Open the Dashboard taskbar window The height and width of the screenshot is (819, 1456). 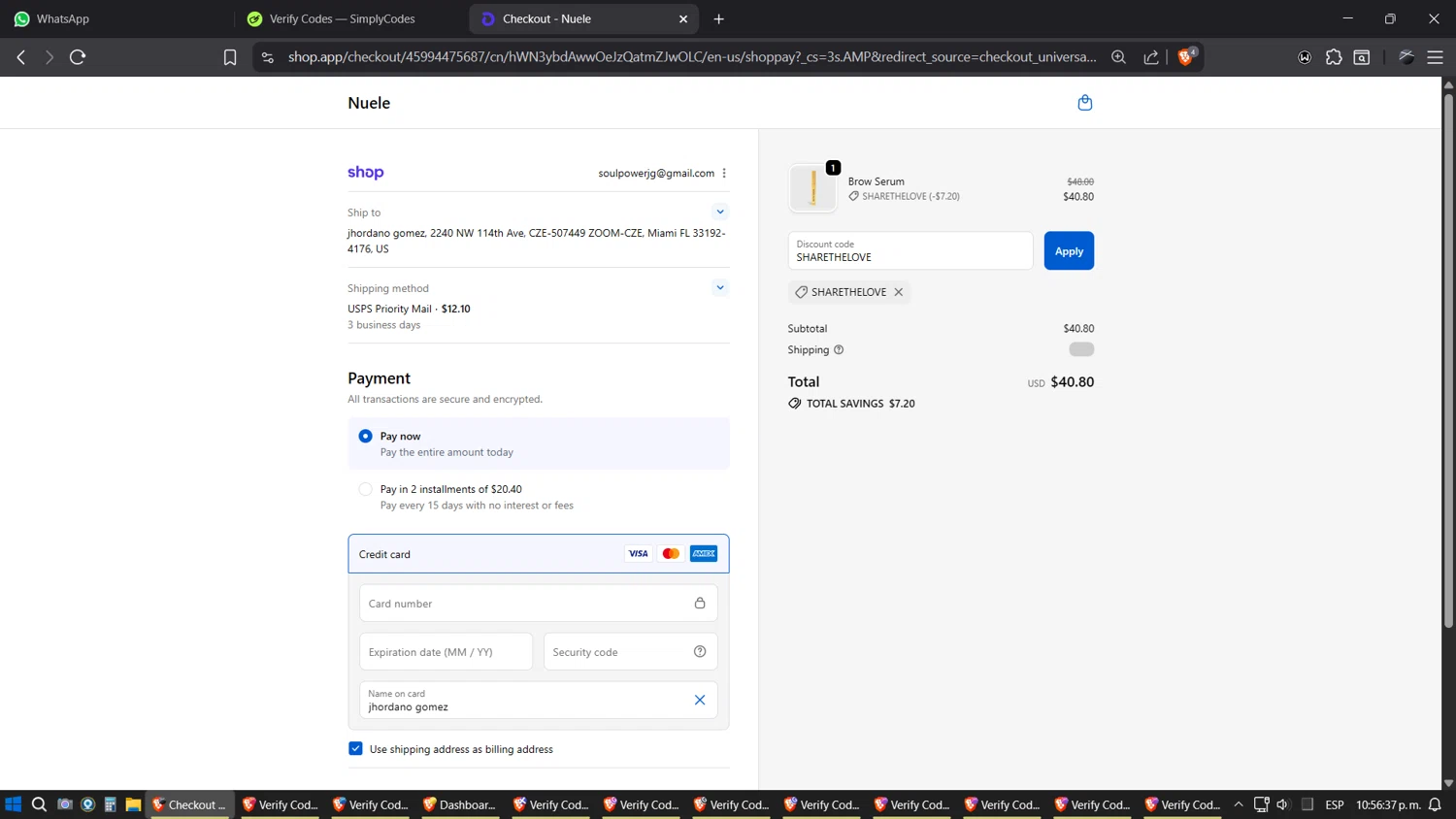point(460,804)
